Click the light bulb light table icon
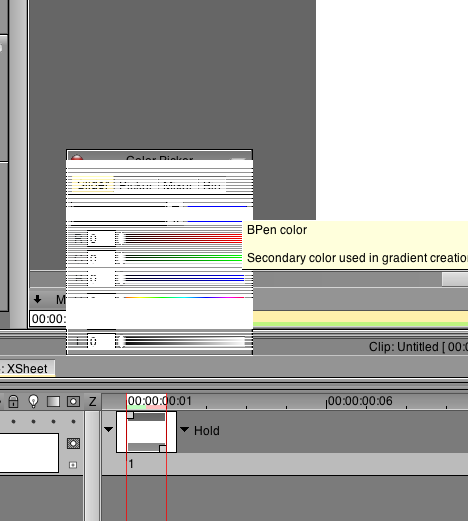This screenshot has height=521, width=468. click(x=33, y=401)
